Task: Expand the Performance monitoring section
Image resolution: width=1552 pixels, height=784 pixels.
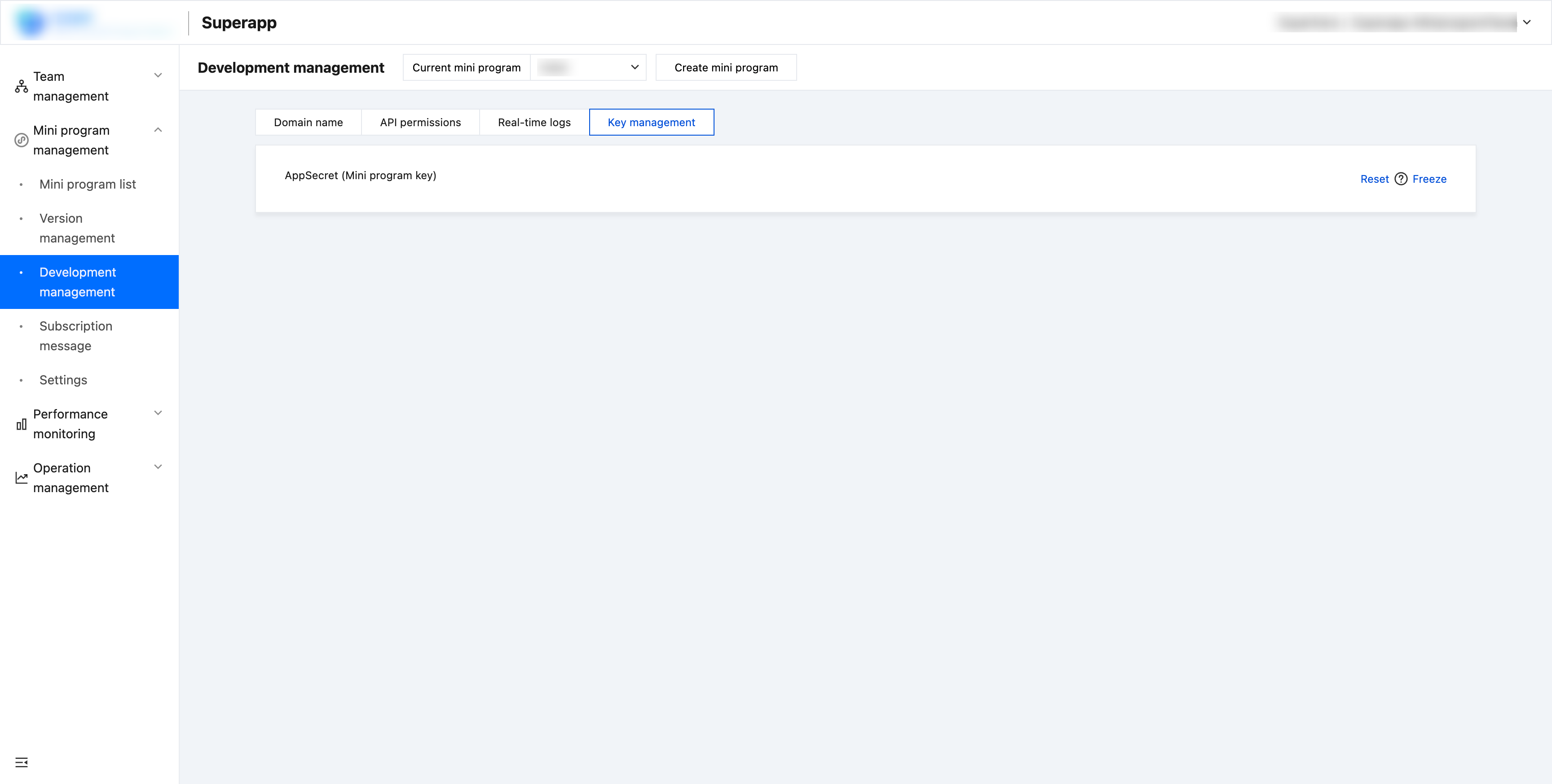Action: tap(158, 414)
